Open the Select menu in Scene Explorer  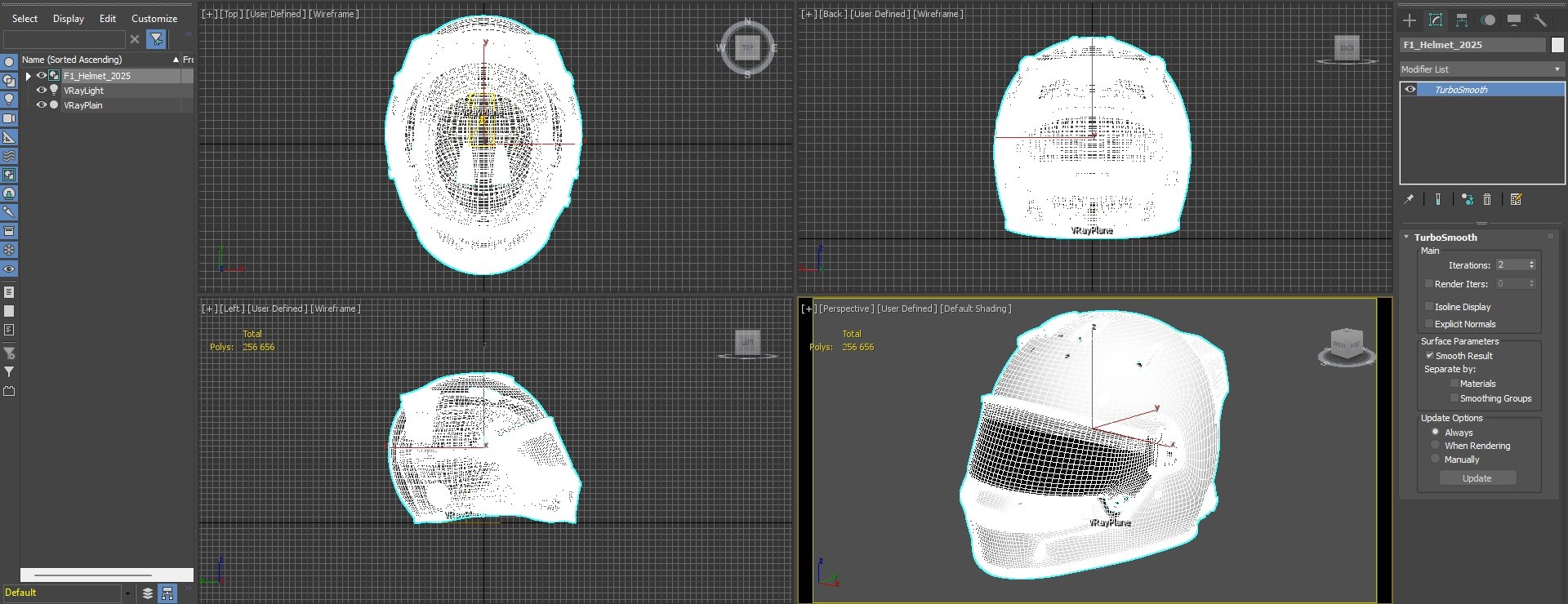24,19
